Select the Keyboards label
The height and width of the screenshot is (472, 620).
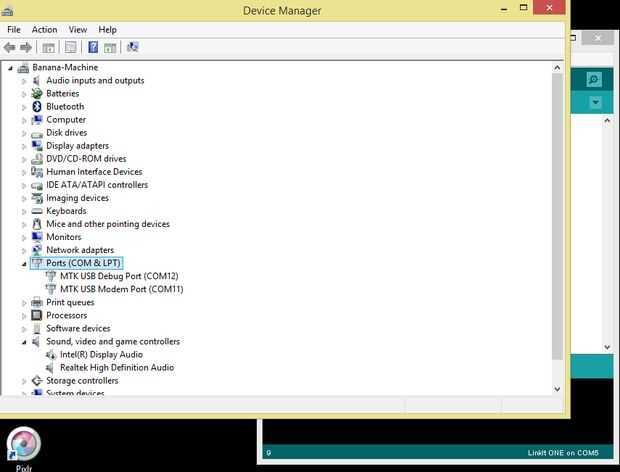pos(66,211)
